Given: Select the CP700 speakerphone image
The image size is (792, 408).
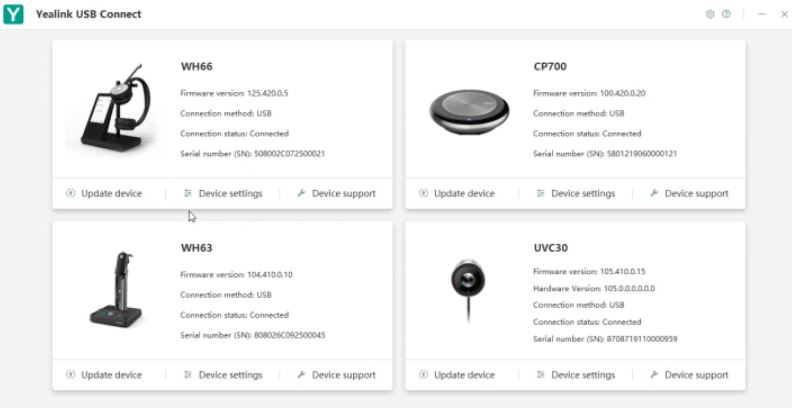Looking at the screenshot, I should (x=469, y=112).
